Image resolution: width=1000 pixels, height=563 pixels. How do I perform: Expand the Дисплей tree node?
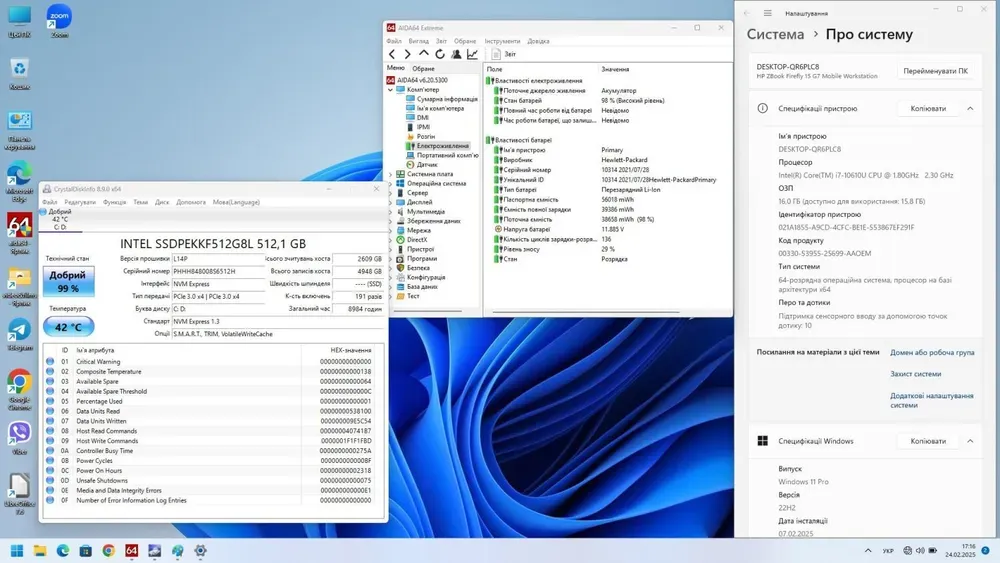[392, 202]
